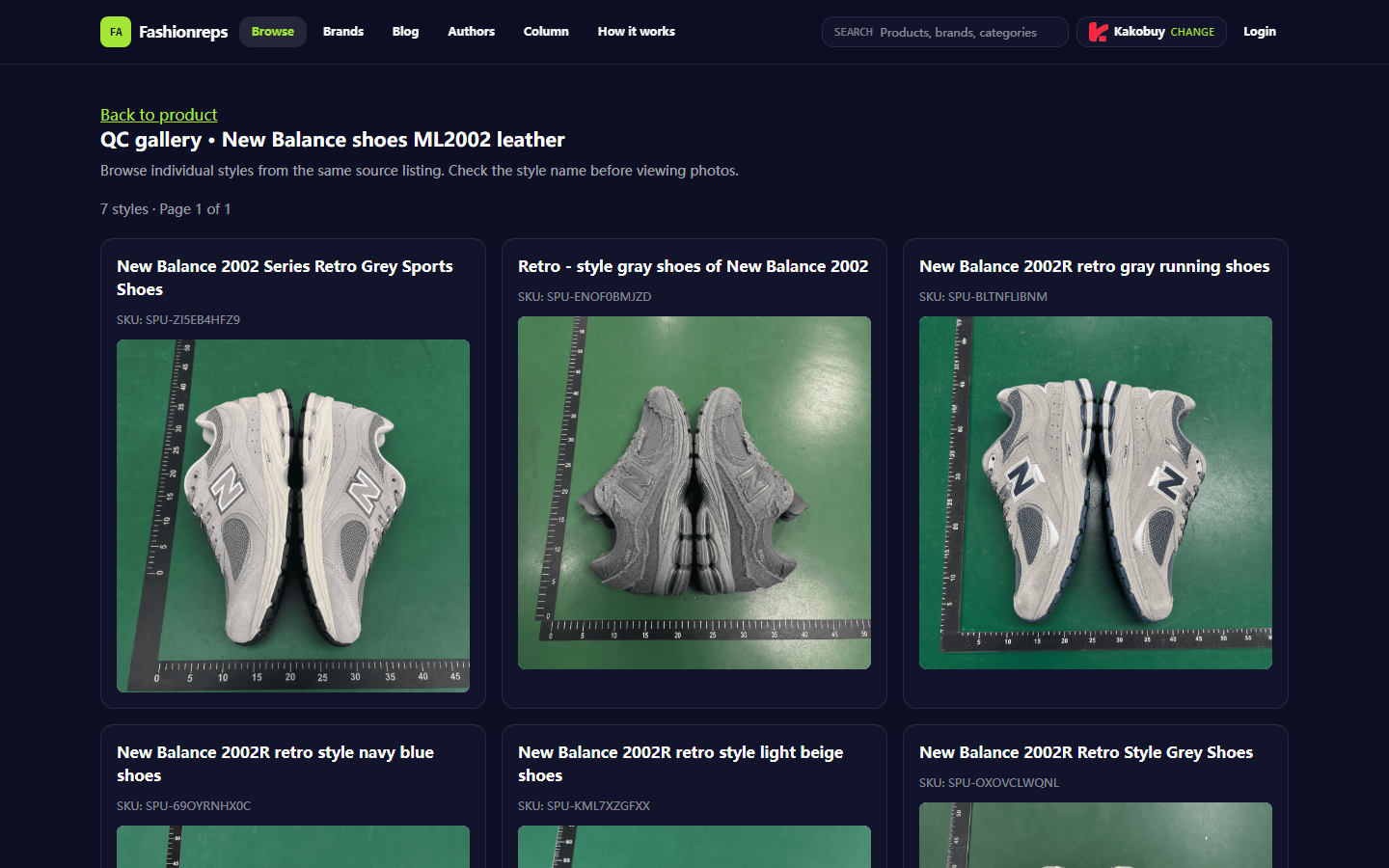Select SKU text SPU-69OYRNHX0C

tap(183, 806)
